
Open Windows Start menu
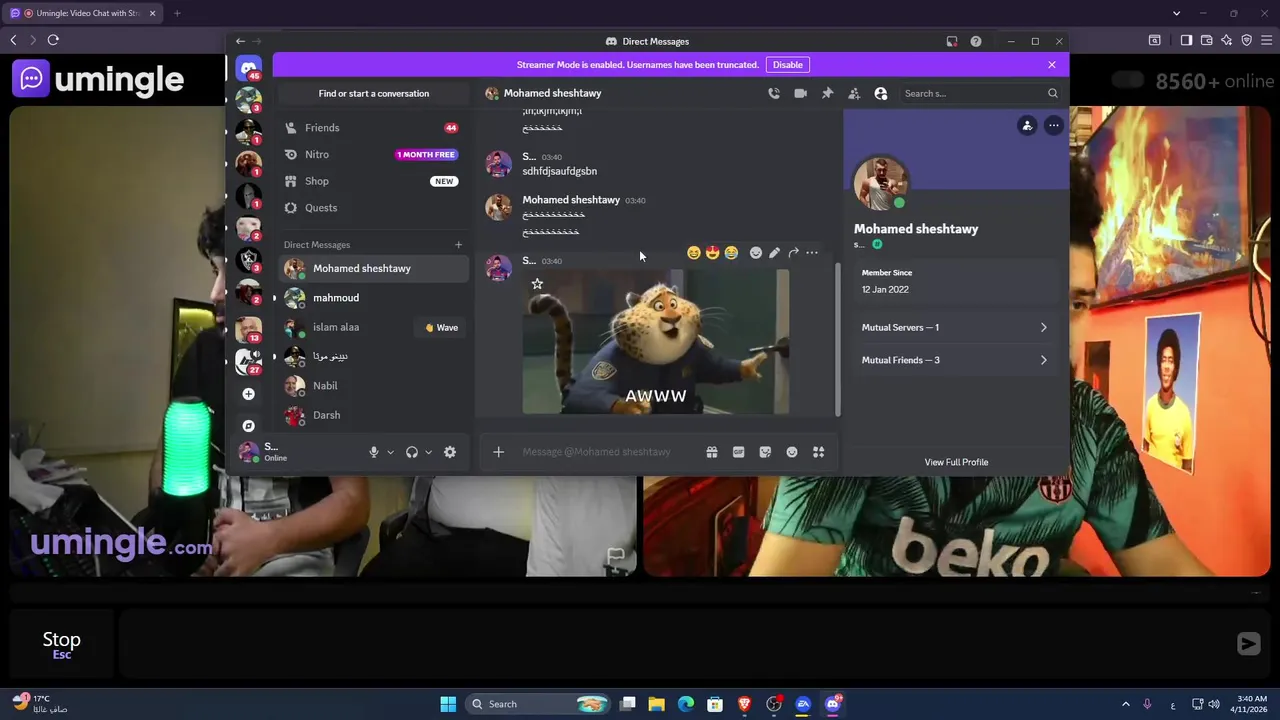[x=448, y=704]
